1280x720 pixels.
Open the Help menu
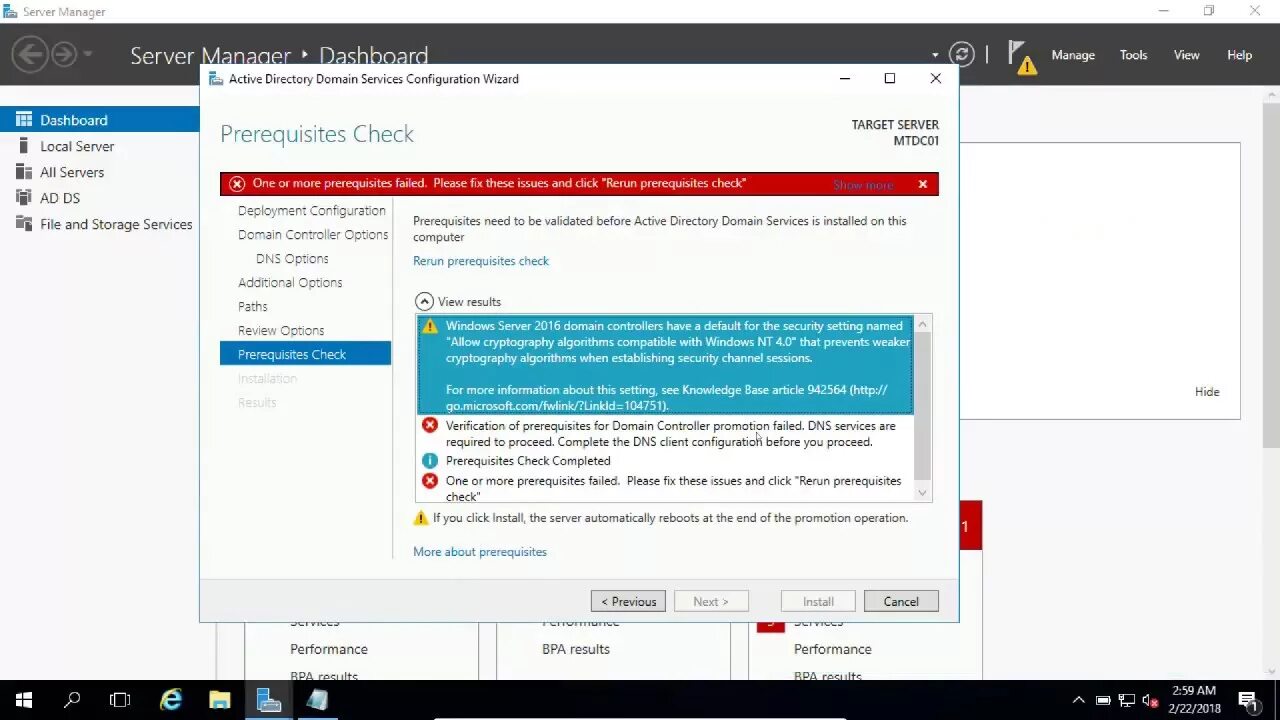[1239, 55]
